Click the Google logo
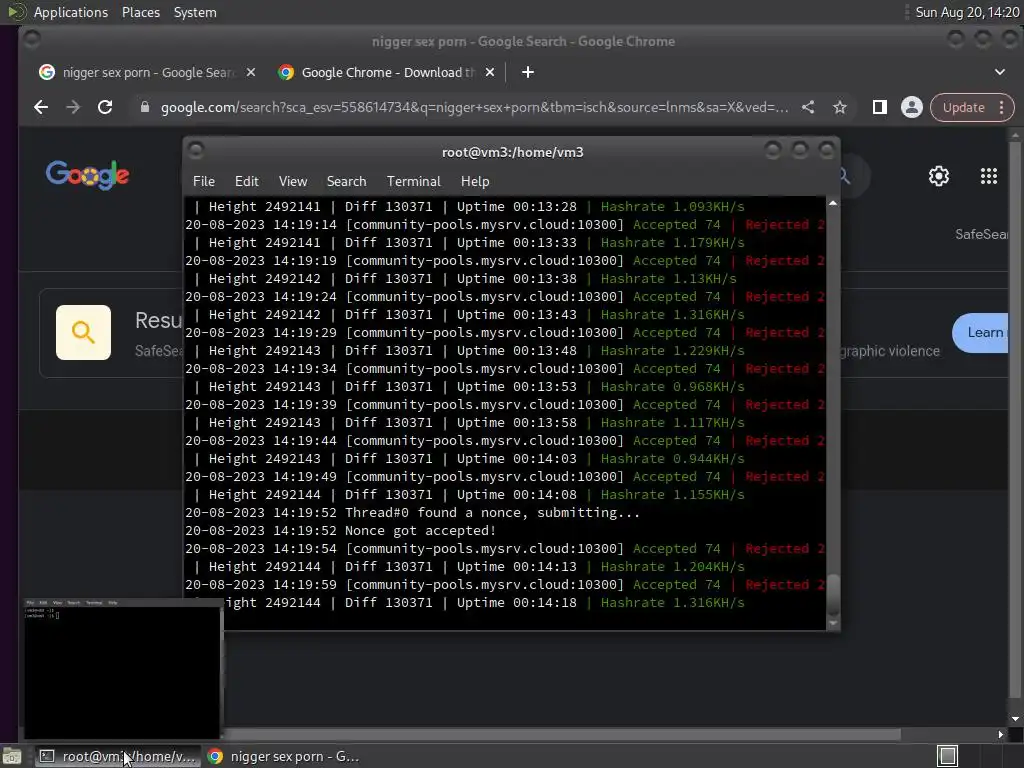Image resolution: width=1024 pixels, height=768 pixels. pos(88,175)
